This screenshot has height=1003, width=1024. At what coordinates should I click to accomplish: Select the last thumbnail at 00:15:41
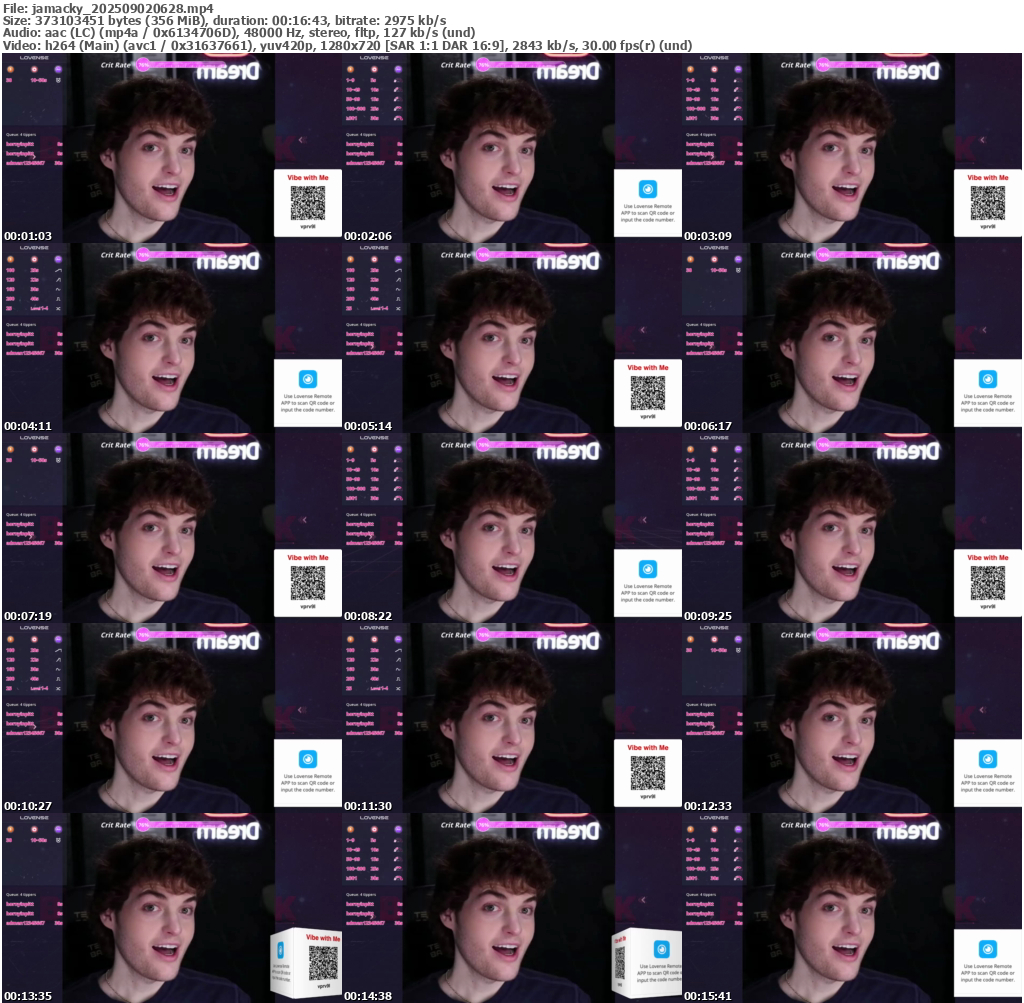point(851,907)
